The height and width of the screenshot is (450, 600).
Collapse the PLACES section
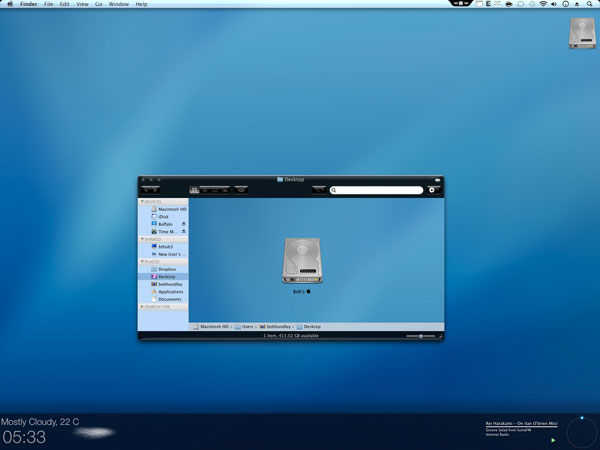point(142,262)
